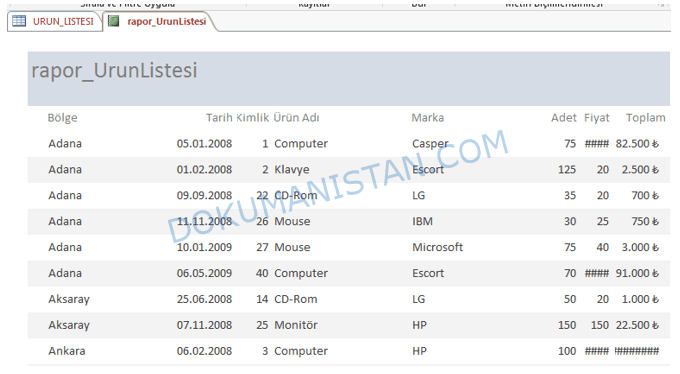Click date 05.01.2008 in first row
Viewport: 680px width, 374px height.
tap(204, 144)
